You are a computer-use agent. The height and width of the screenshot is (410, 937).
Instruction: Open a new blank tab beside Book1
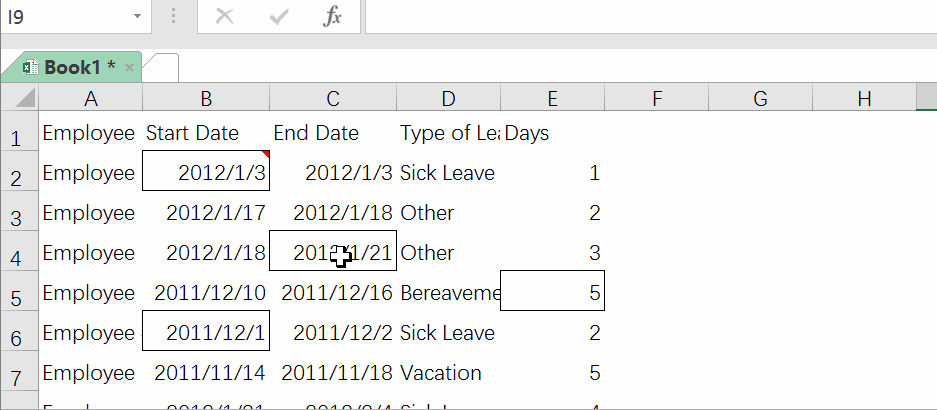click(x=162, y=67)
